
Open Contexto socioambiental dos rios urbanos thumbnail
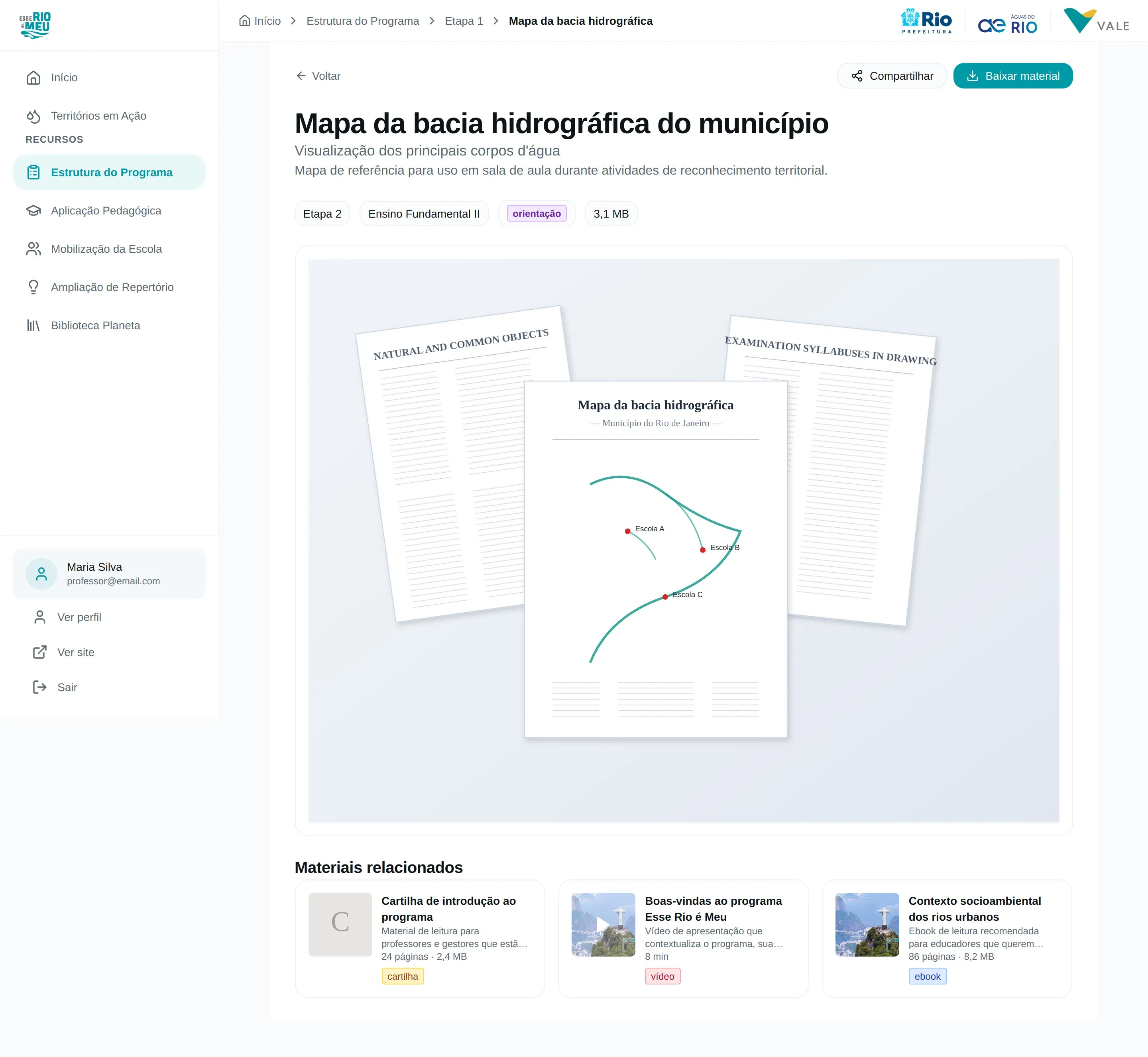[867, 924]
